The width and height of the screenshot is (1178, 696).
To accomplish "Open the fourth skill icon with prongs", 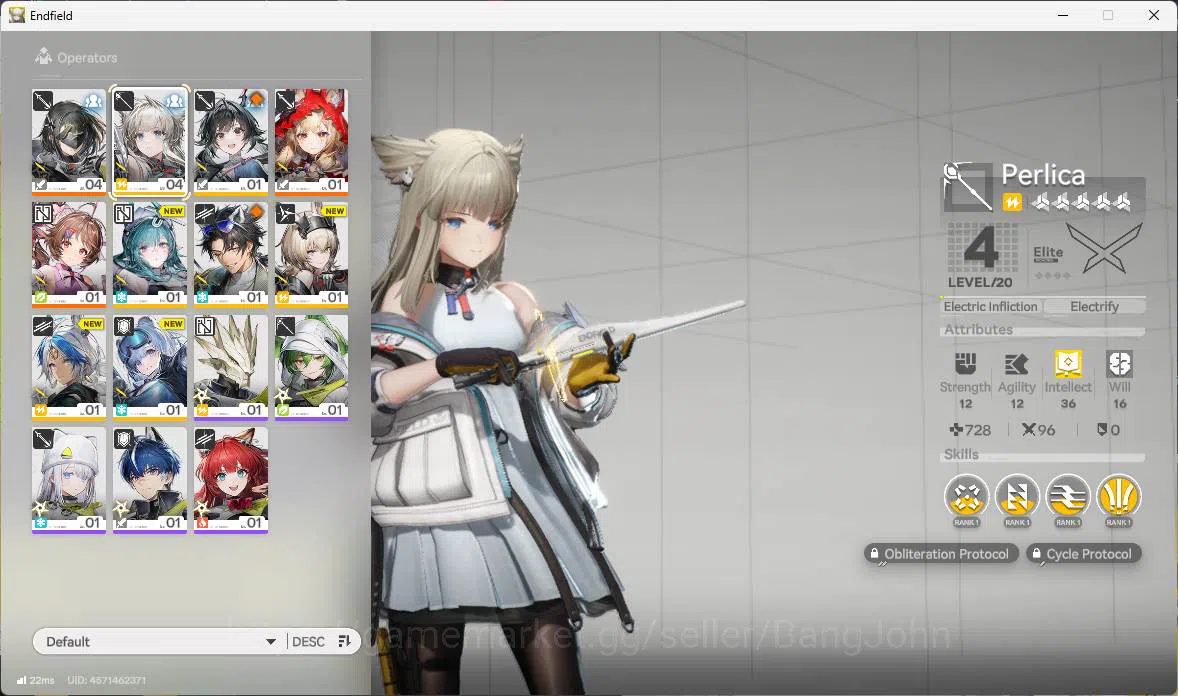I will (x=1119, y=498).
